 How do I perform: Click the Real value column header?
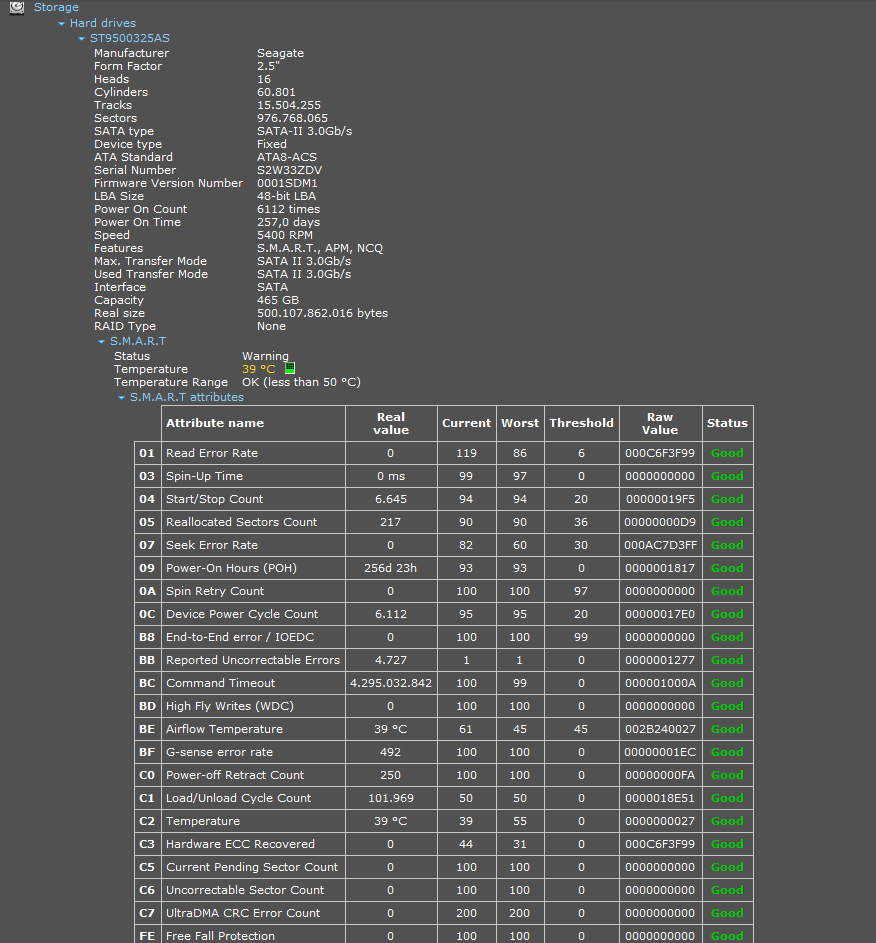(391, 423)
